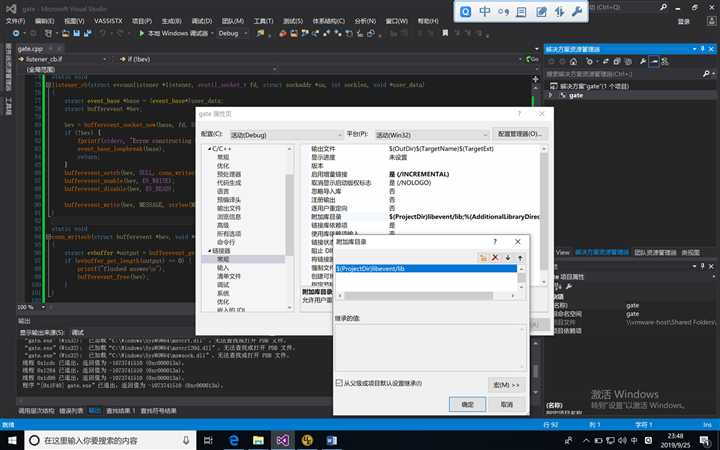Click the 配置管理器(O)... button
The image size is (720, 450).
pos(520,134)
